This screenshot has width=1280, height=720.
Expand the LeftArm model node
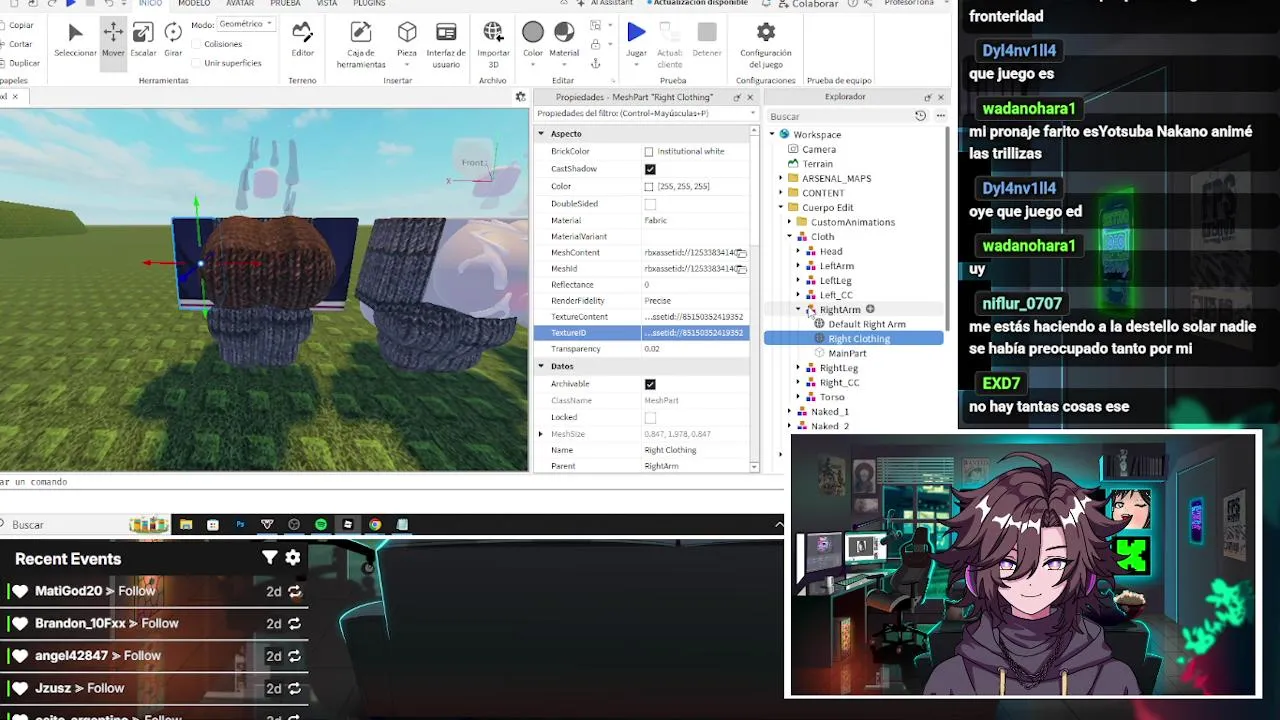pyautogui.click(x=798, y=266)
